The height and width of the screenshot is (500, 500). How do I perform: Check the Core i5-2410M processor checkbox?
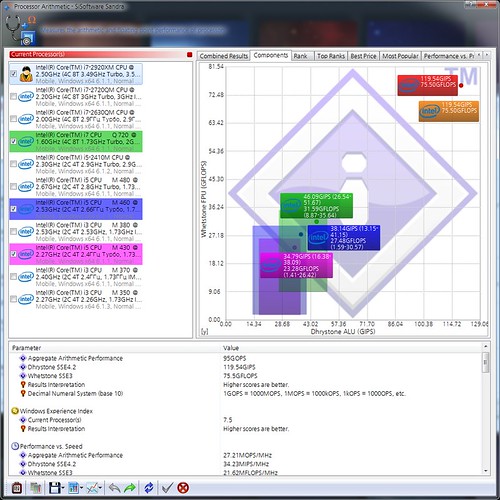click(13, 164)
